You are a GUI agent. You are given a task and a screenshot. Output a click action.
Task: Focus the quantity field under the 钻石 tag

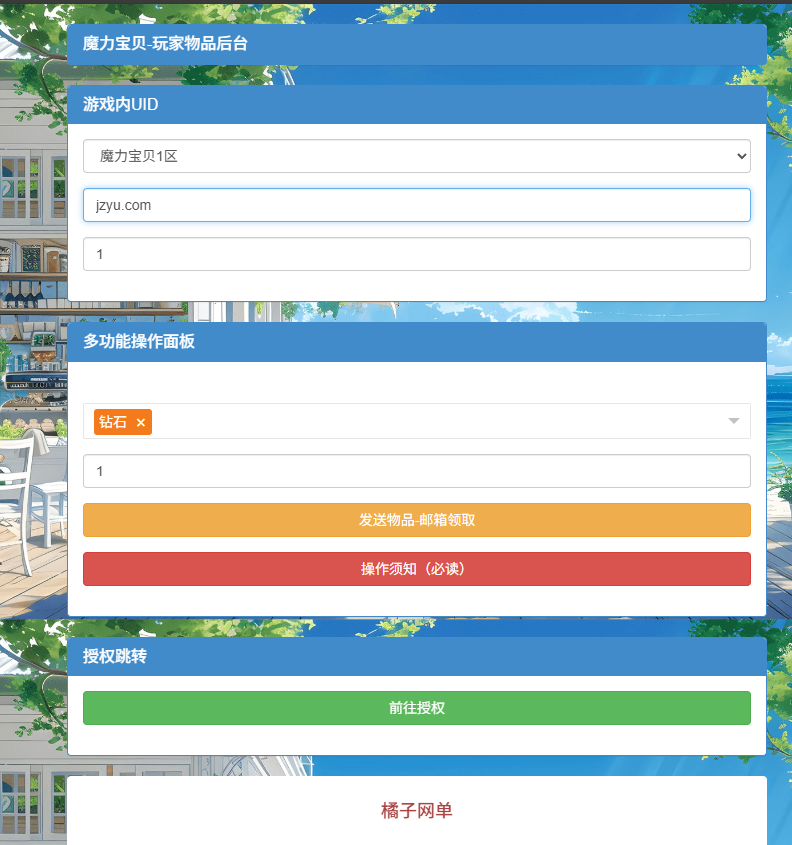point(416,471)
